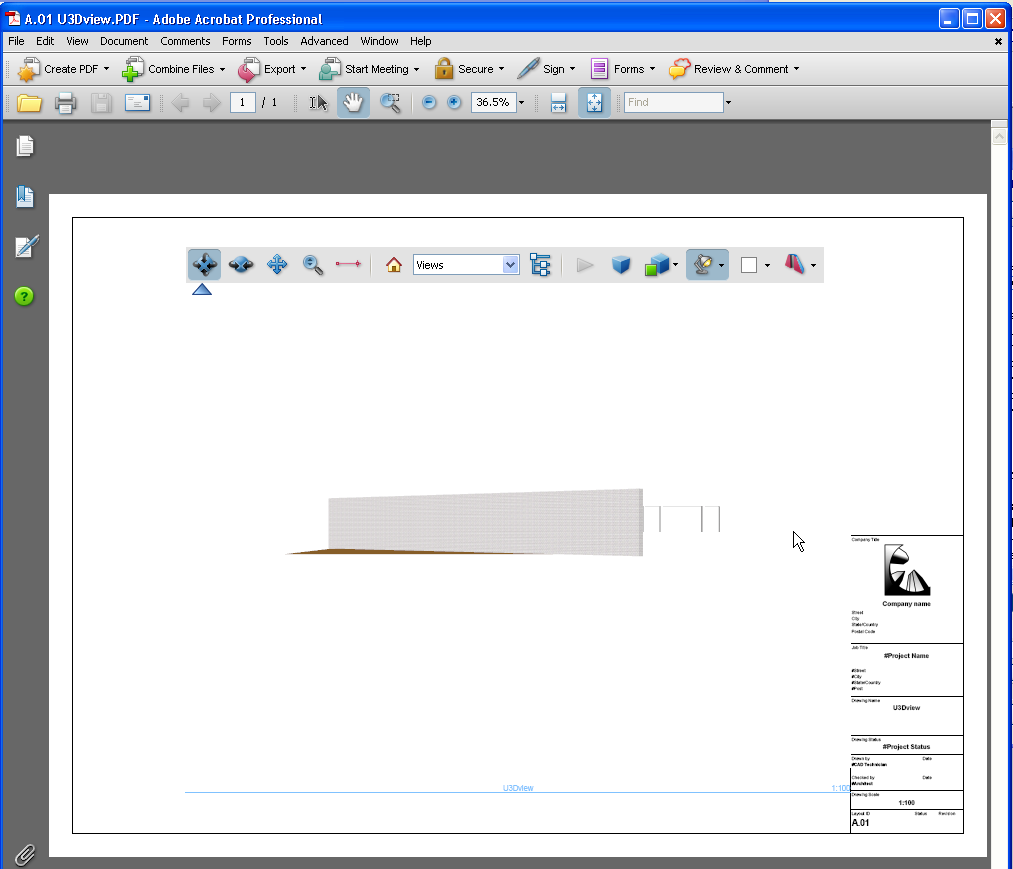Open the Advanced menu
This screenshot has width=1013, height=869.
tap(324, 41)
